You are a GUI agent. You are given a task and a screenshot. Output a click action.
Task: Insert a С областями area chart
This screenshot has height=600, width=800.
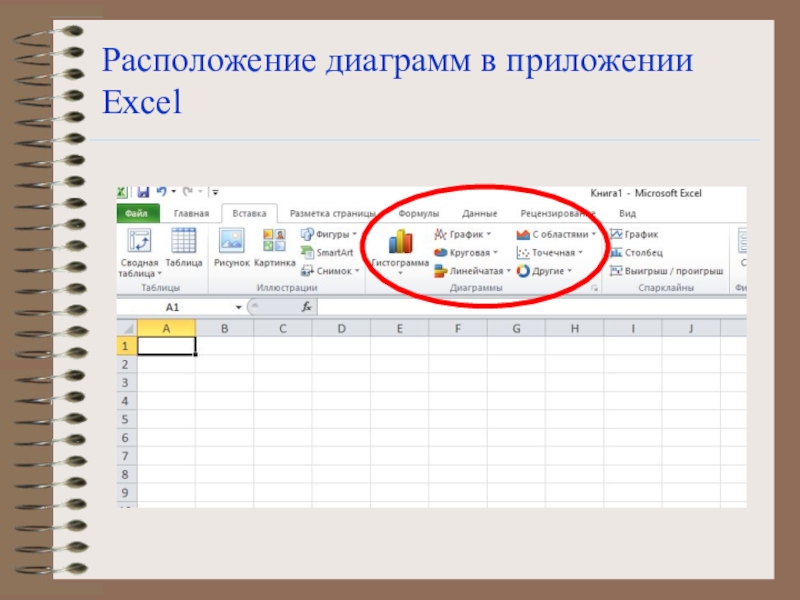click(556, 234)
